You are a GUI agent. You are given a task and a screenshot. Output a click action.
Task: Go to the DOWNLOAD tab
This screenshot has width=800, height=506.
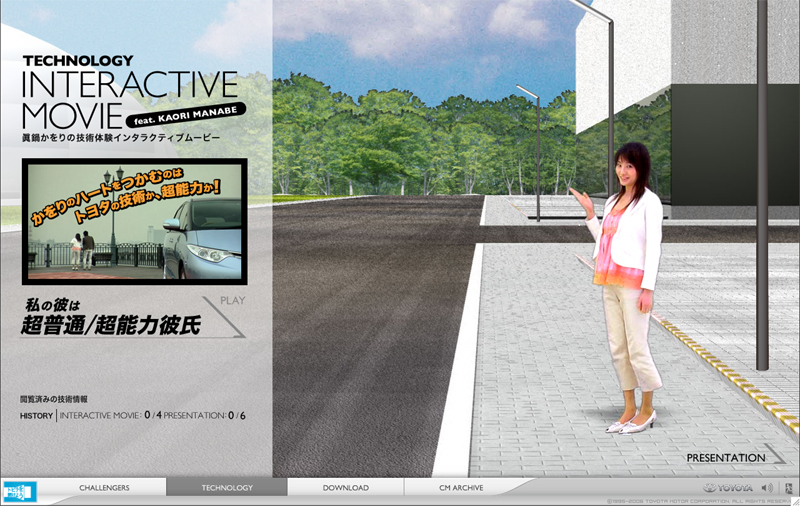[345, 488]
